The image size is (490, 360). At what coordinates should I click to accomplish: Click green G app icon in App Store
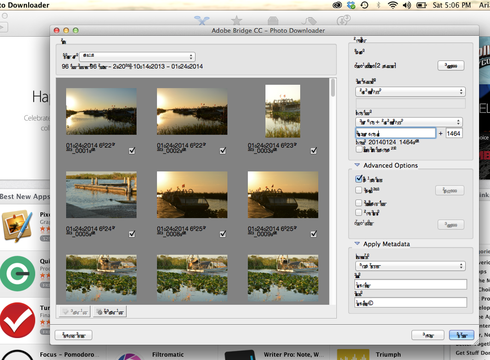(17, 273)
